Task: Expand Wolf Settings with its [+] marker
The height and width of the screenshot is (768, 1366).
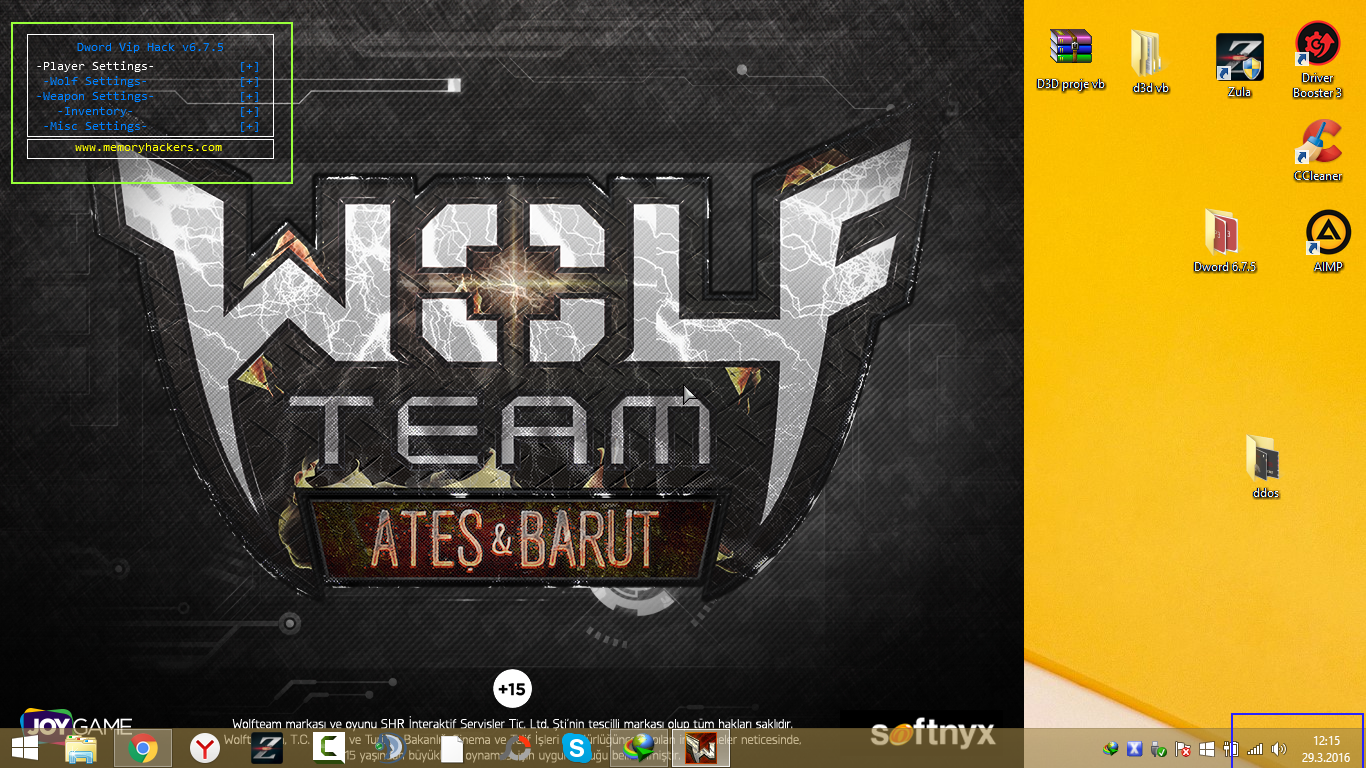Action: coord(250,81)
